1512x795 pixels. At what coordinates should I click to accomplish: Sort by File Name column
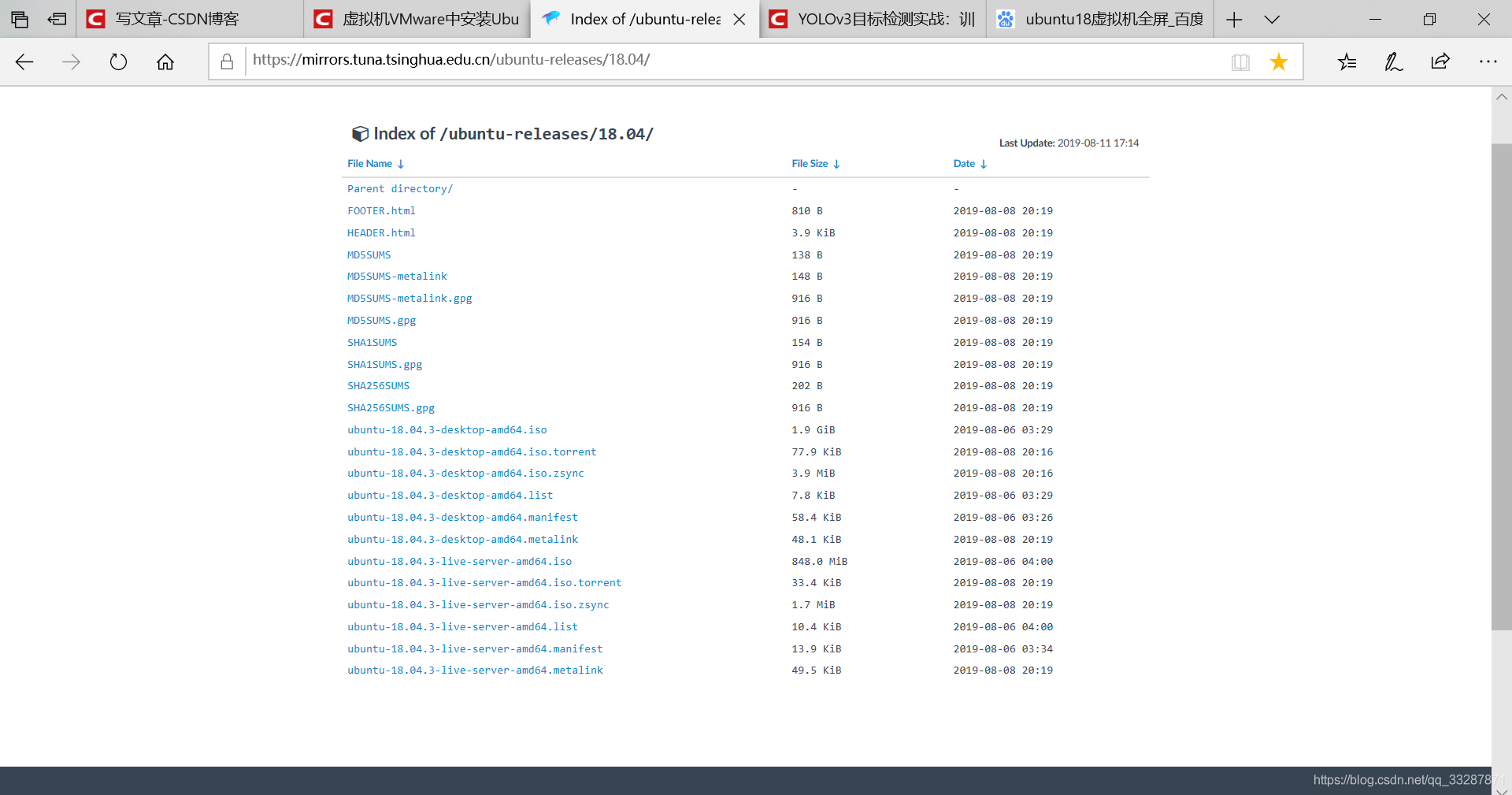(376, 164)
